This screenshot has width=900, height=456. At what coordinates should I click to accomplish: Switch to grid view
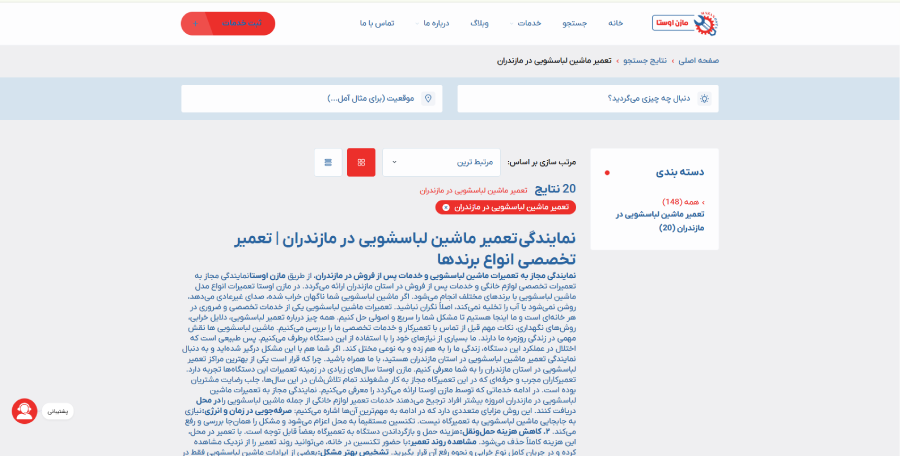[361, 163]
